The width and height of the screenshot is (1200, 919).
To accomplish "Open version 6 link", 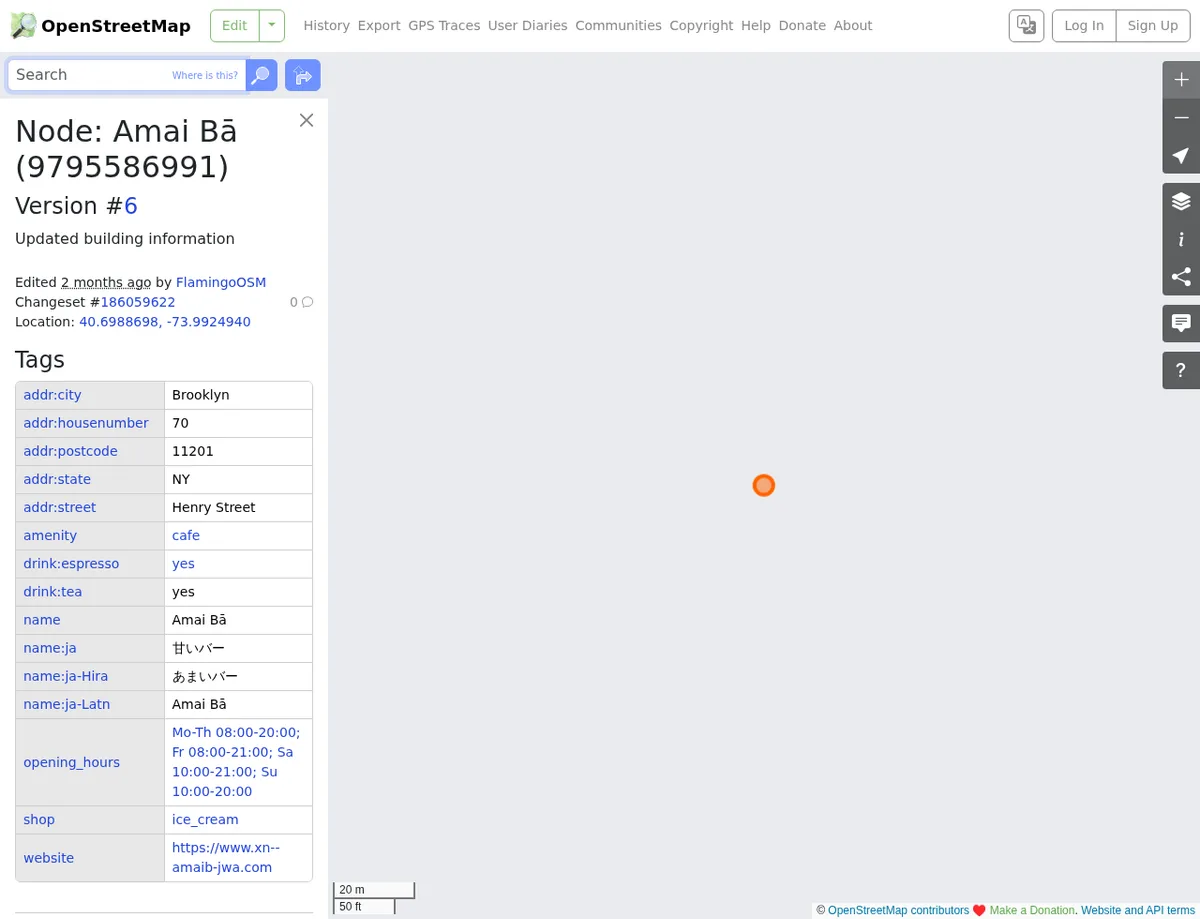I will click(x=131, y=206).
